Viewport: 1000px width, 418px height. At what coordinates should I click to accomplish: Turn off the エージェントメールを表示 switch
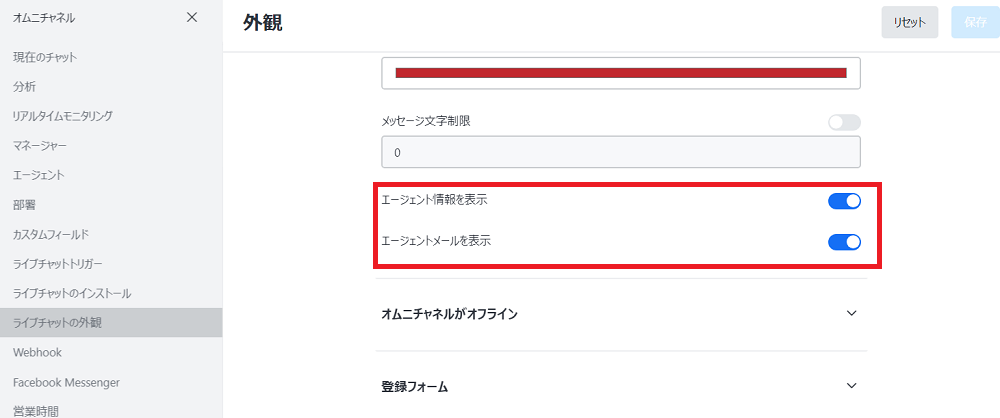844,242
